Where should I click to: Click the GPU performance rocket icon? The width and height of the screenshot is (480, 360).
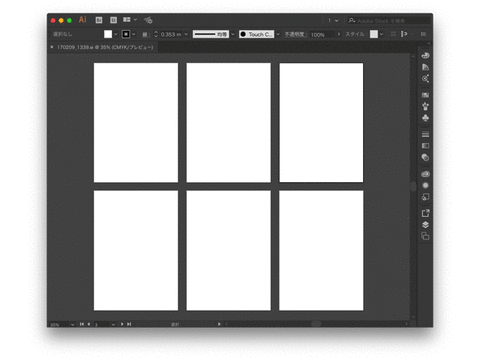148,20
